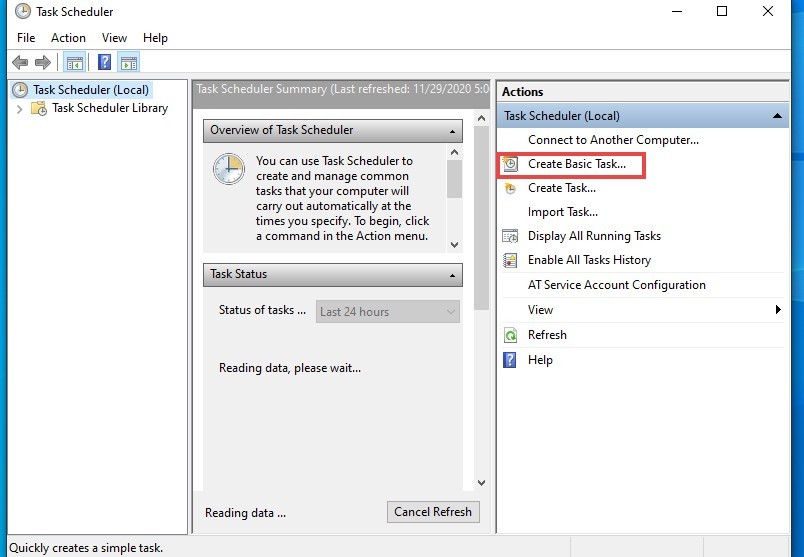Collapse the Overview of Task Scheduler section

[452, 131]
